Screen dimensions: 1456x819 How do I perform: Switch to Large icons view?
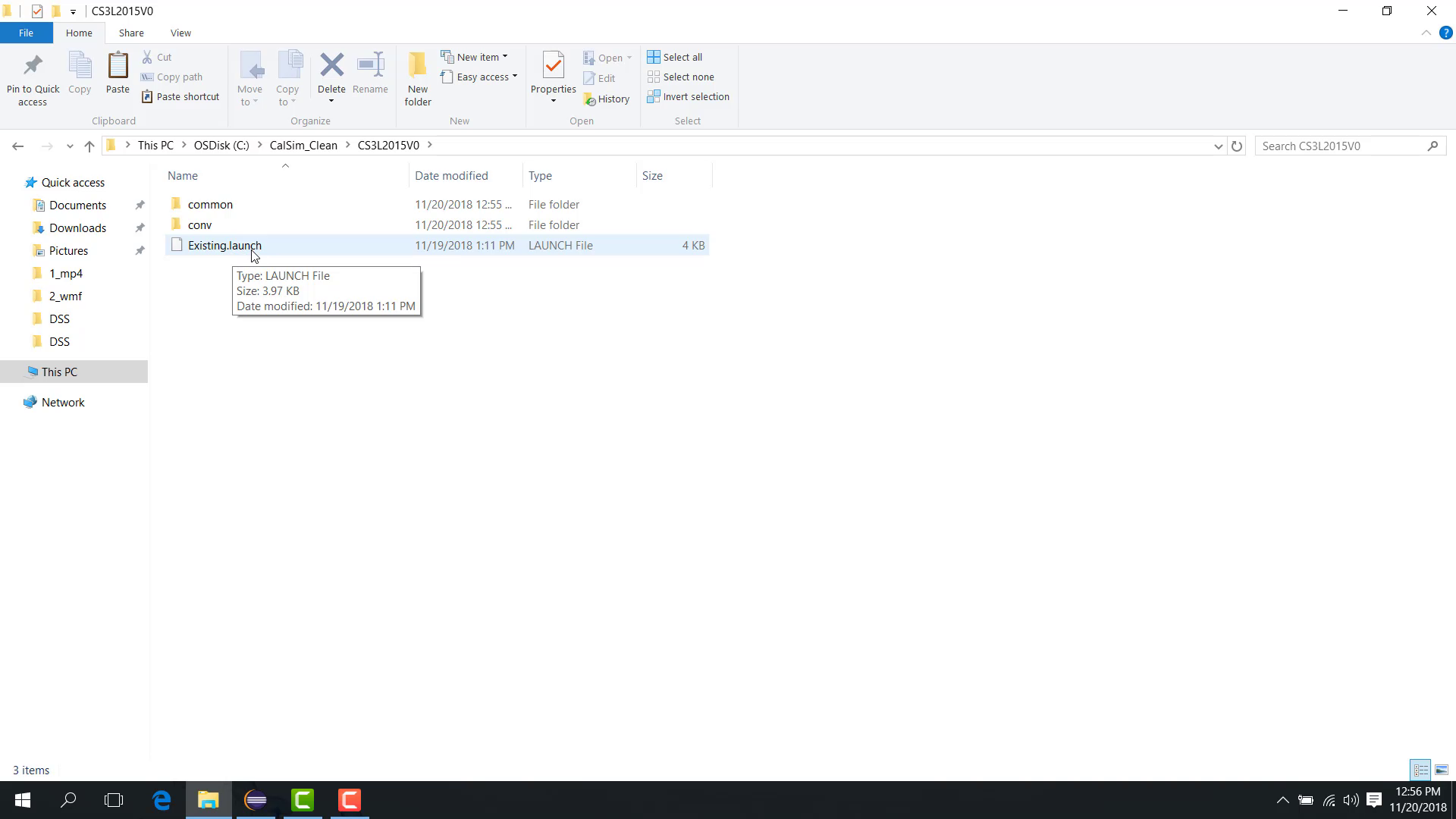[1442, 770]
